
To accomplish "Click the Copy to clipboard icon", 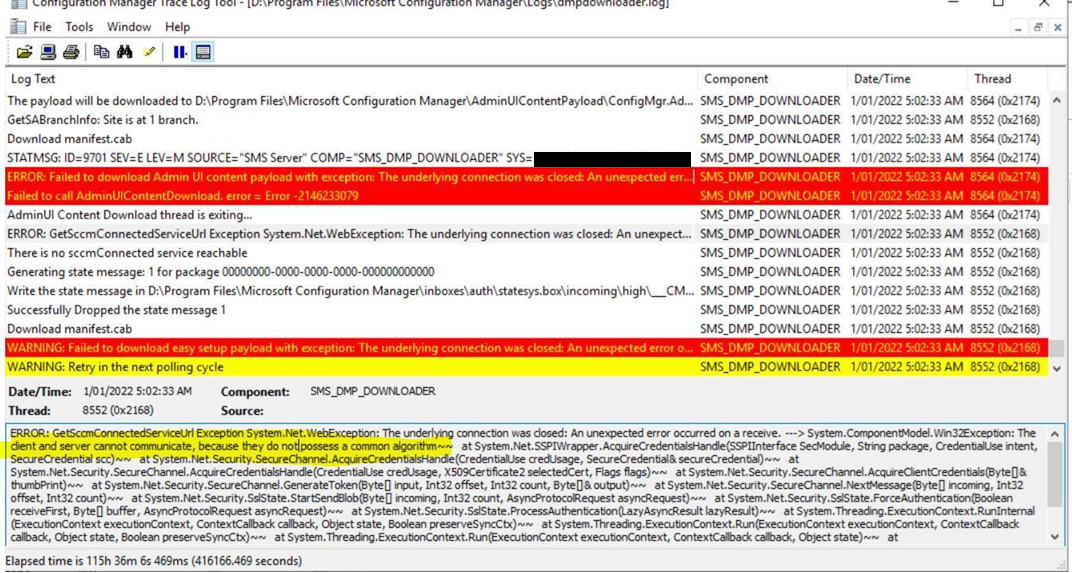I will tap(102, 52).
